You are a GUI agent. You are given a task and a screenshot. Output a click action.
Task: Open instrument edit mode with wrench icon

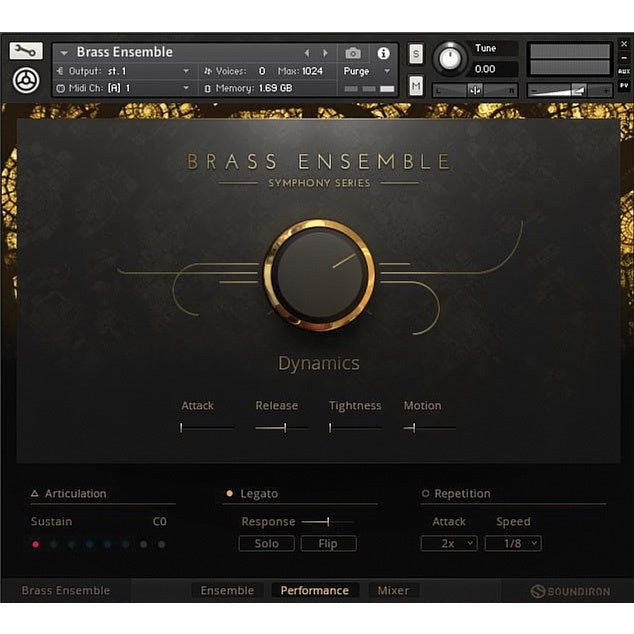(x=26, y=51)
